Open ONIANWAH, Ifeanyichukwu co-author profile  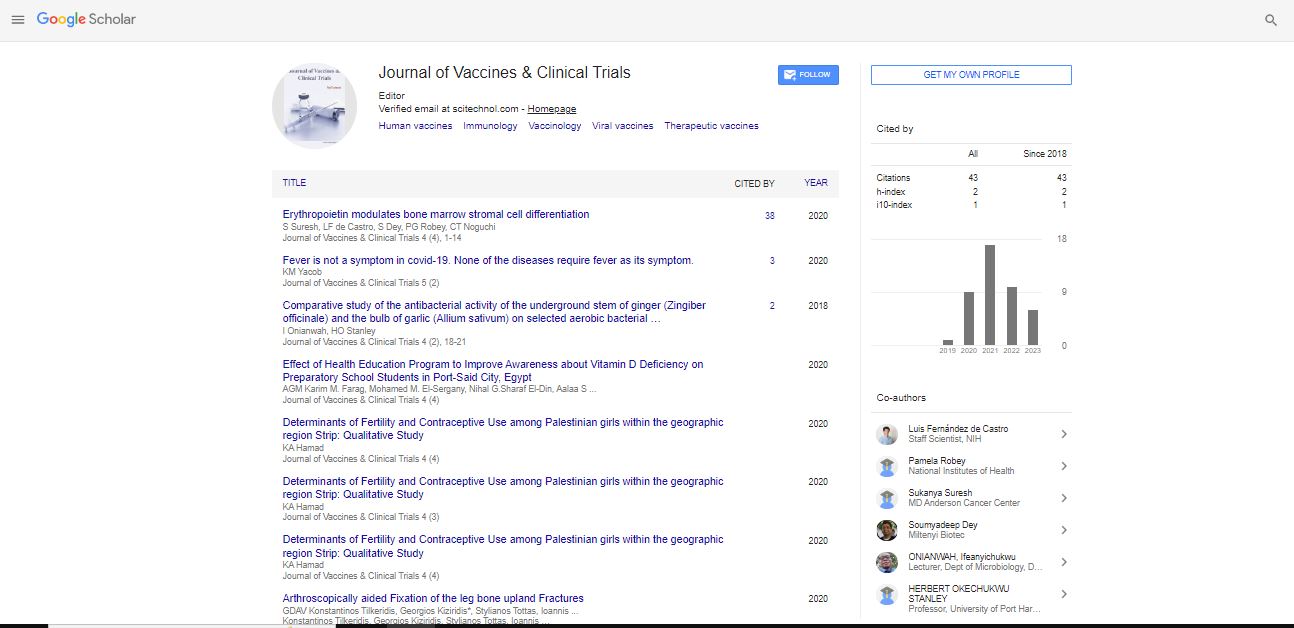[x=962, y=557]
